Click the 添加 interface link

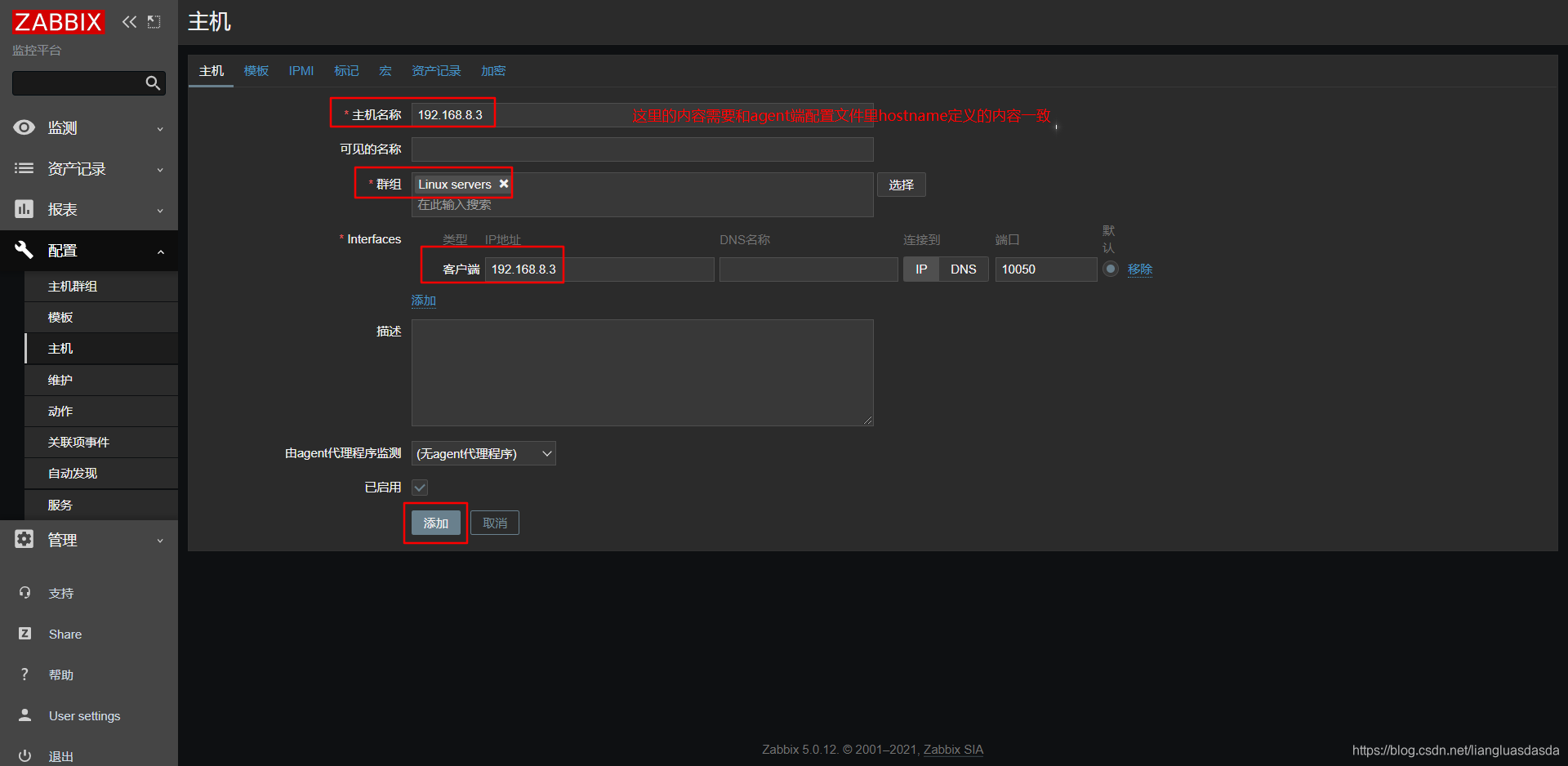point(423,301)
